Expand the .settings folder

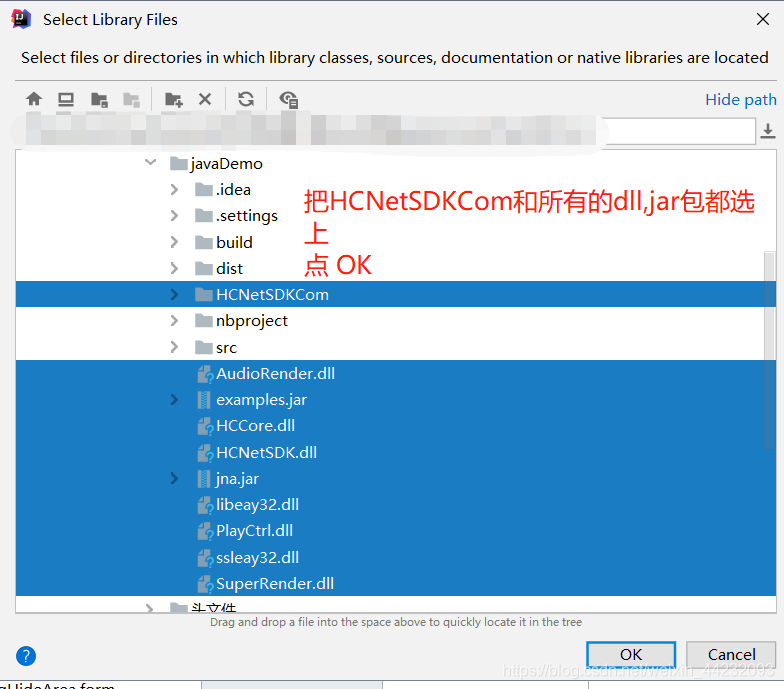click(x=174, y=216)
